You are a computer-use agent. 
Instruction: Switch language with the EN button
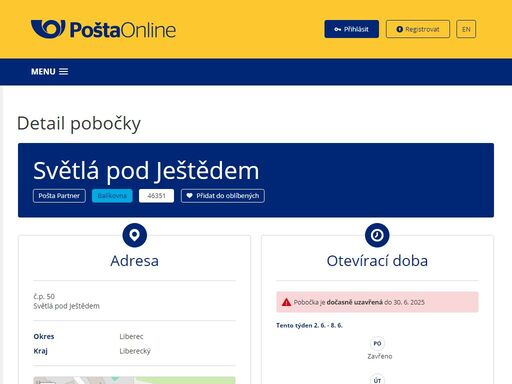(x=466, y=29)
